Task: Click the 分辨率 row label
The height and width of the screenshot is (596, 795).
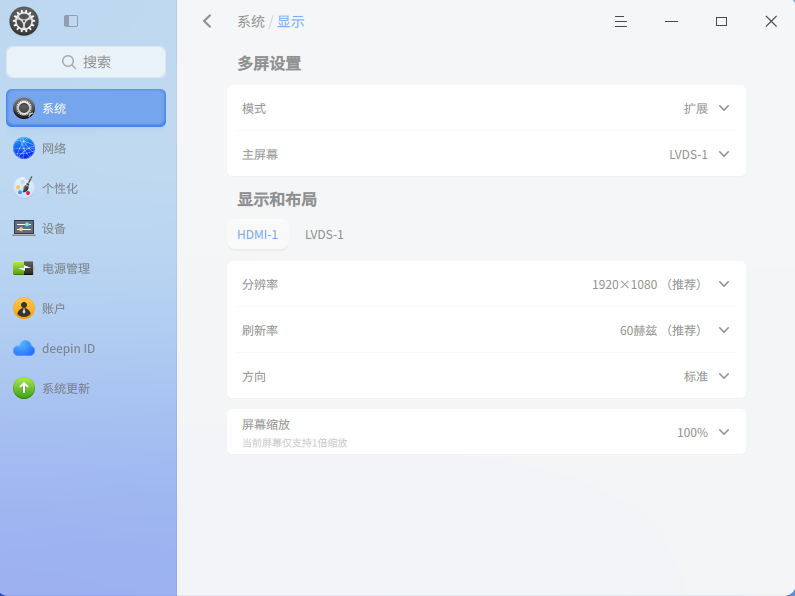Action: point(260,284)
